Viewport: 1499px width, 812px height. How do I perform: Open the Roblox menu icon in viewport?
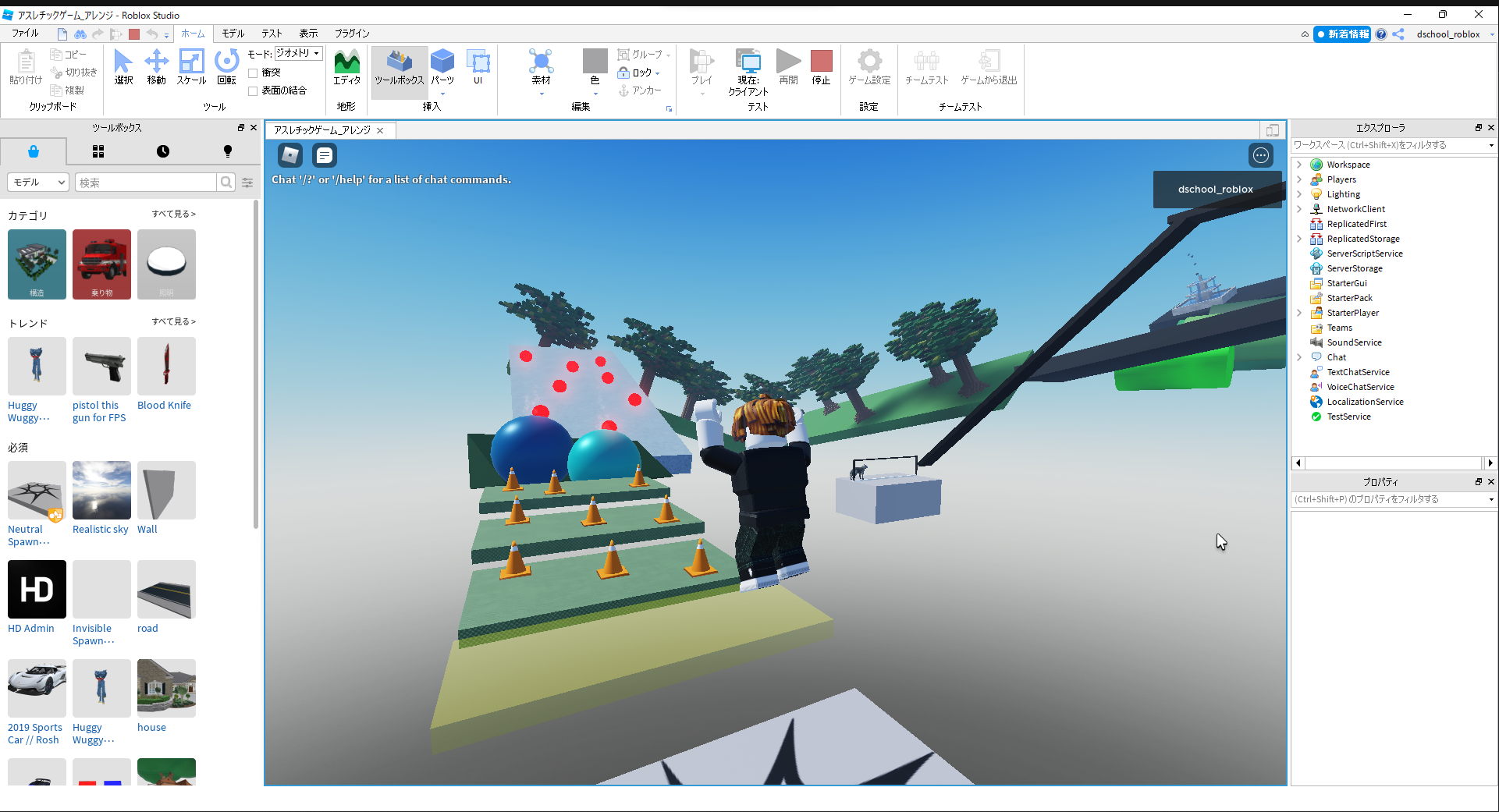[x=290, y=155]
